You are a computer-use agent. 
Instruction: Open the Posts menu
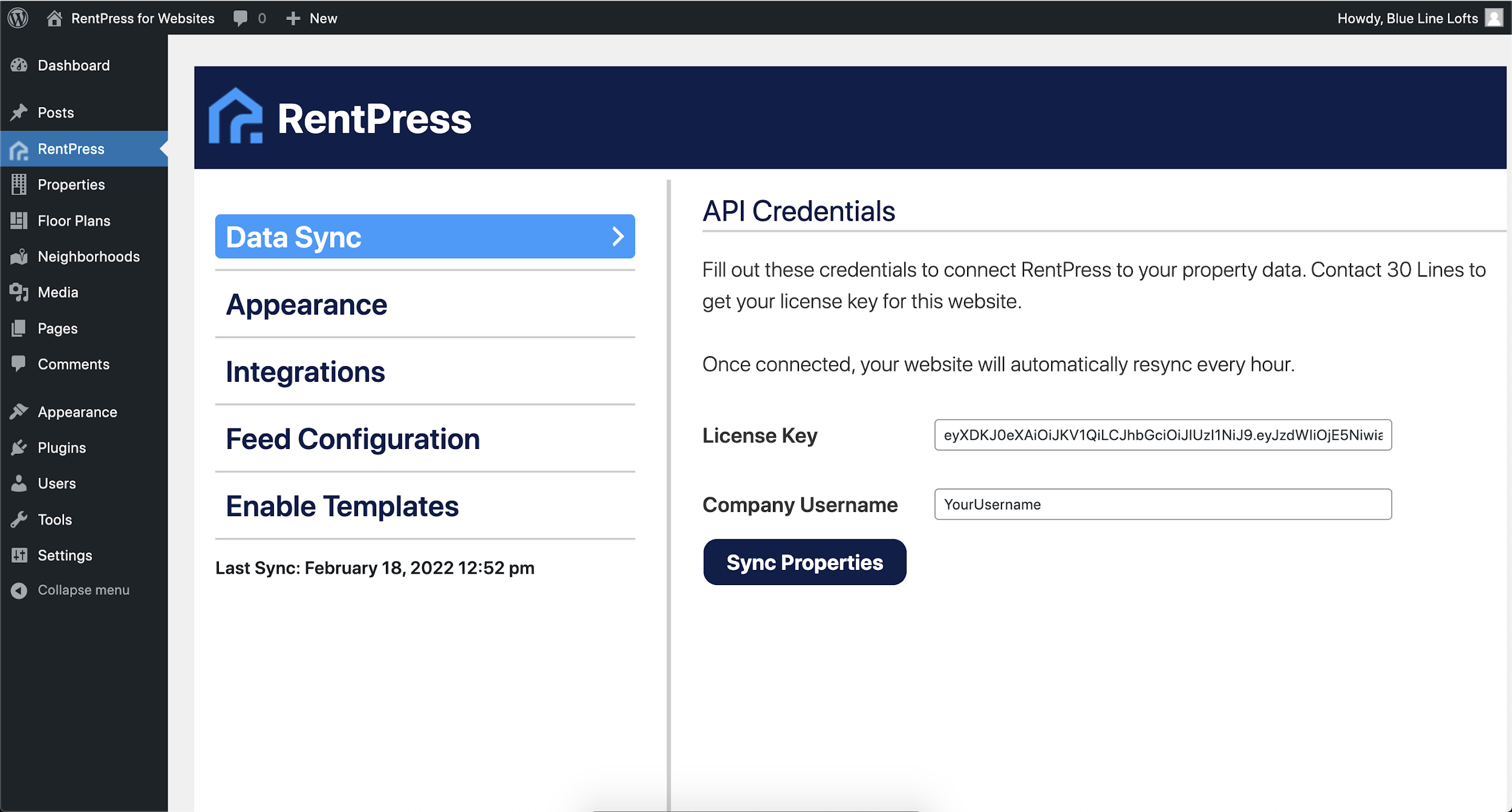[56, 113]
